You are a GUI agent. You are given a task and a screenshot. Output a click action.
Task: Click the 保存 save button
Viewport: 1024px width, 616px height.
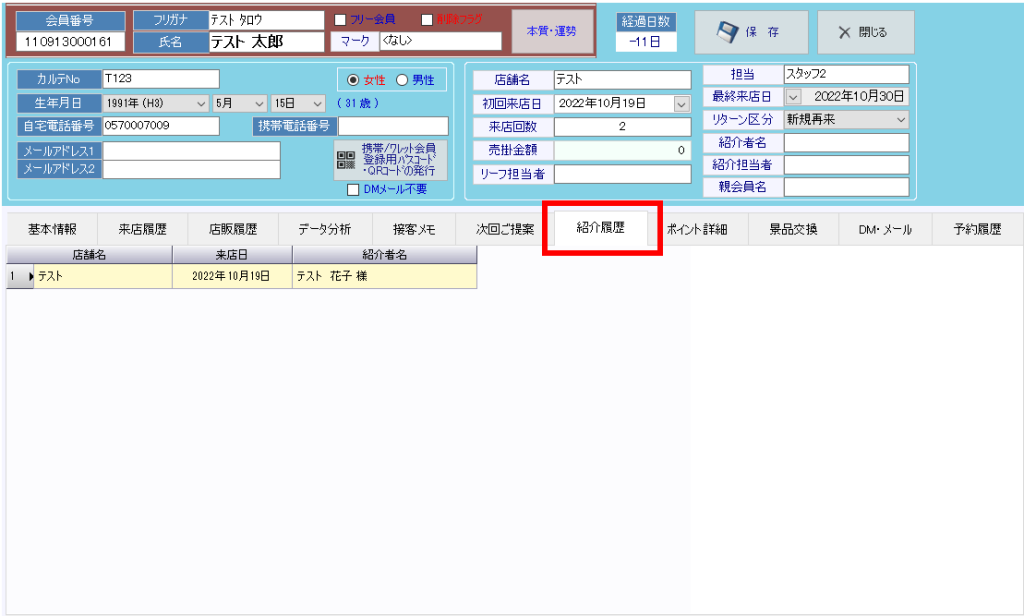coord(751,32)
